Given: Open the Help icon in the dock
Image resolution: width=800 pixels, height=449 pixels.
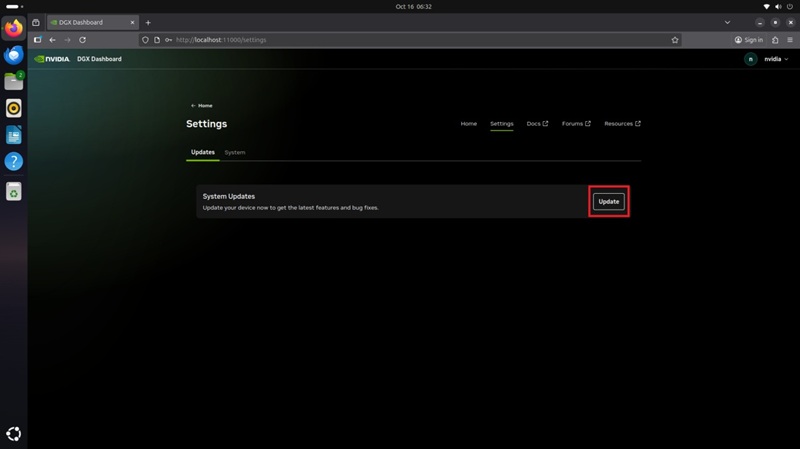Looking at the screenshot, I should [14, 161].
